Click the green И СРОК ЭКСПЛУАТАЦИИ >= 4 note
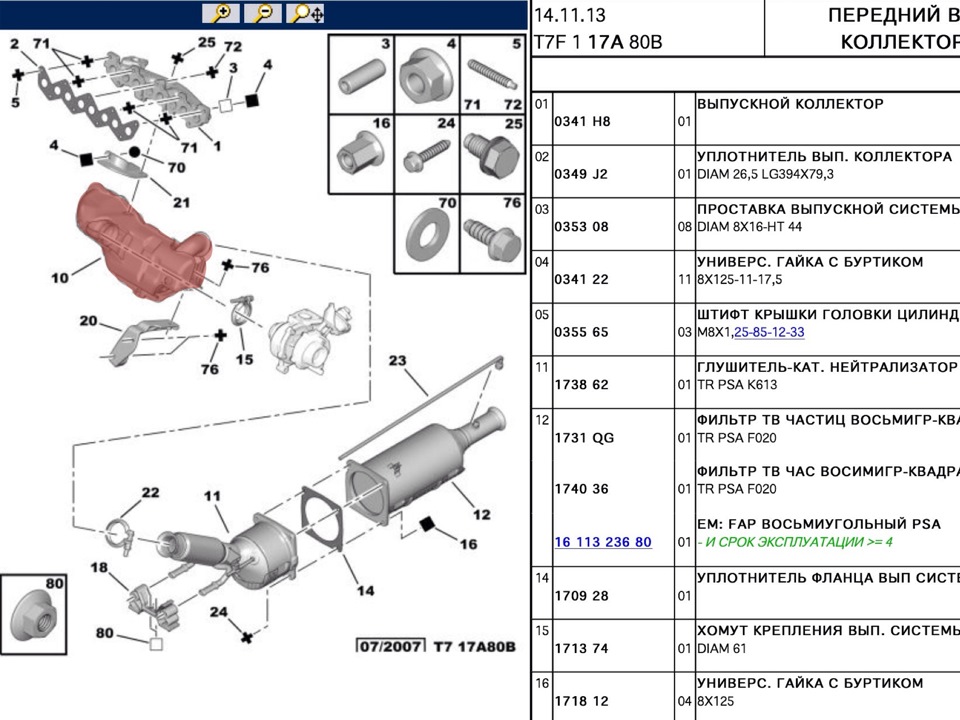 (x=795, y=542)
